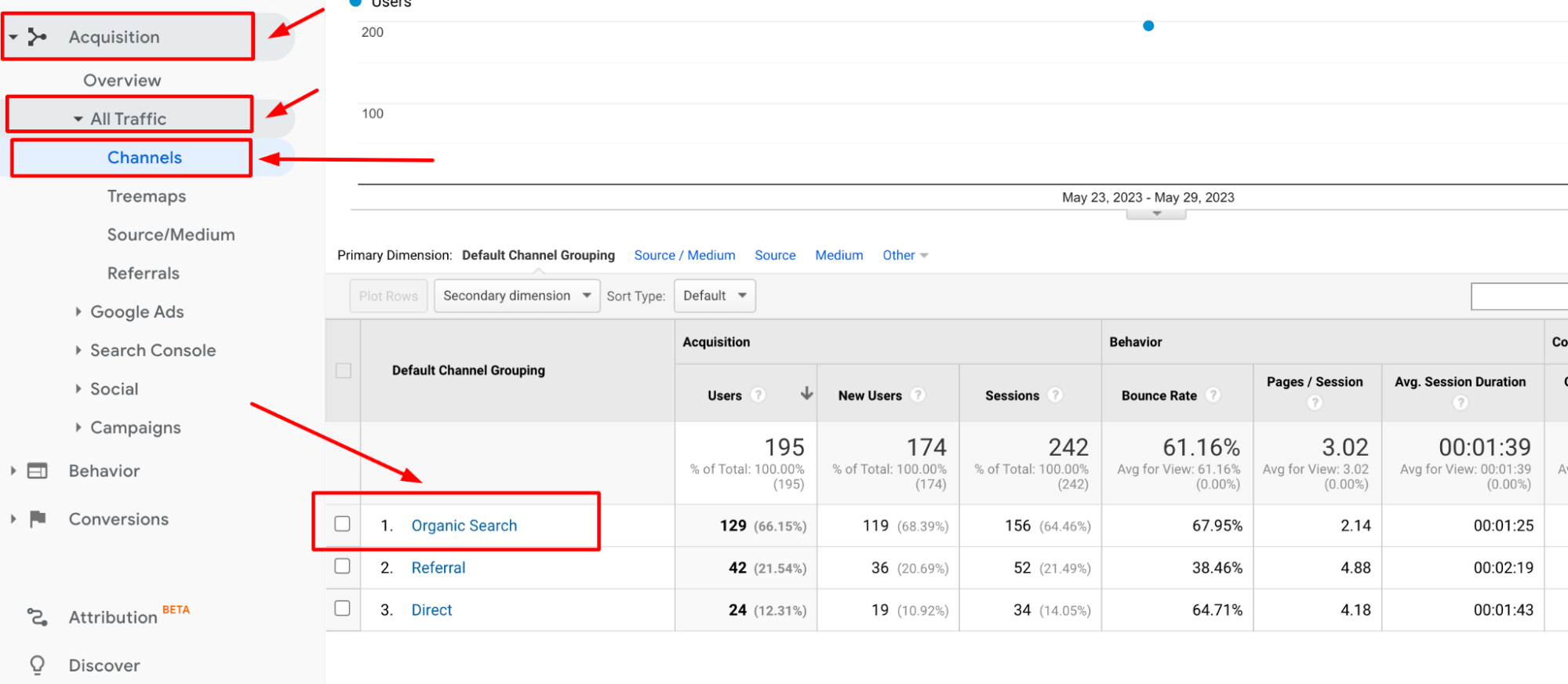1568x684 pixels.
Task: Click Organic Search bounce rate 67.95%
Action: coord(1217,526)
